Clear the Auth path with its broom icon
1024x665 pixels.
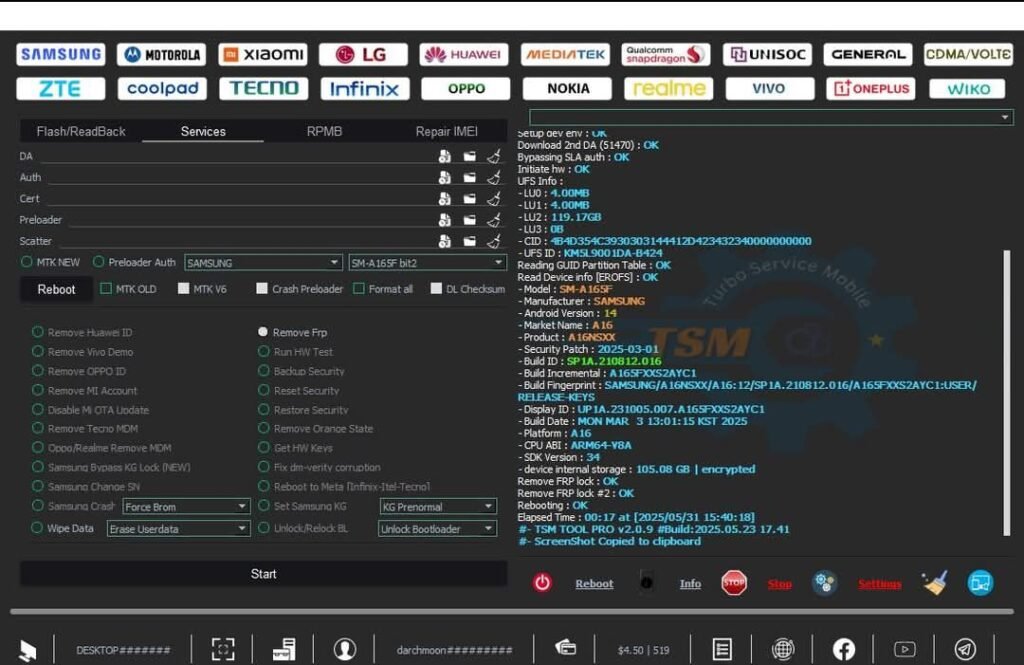(x=494, y=178)
